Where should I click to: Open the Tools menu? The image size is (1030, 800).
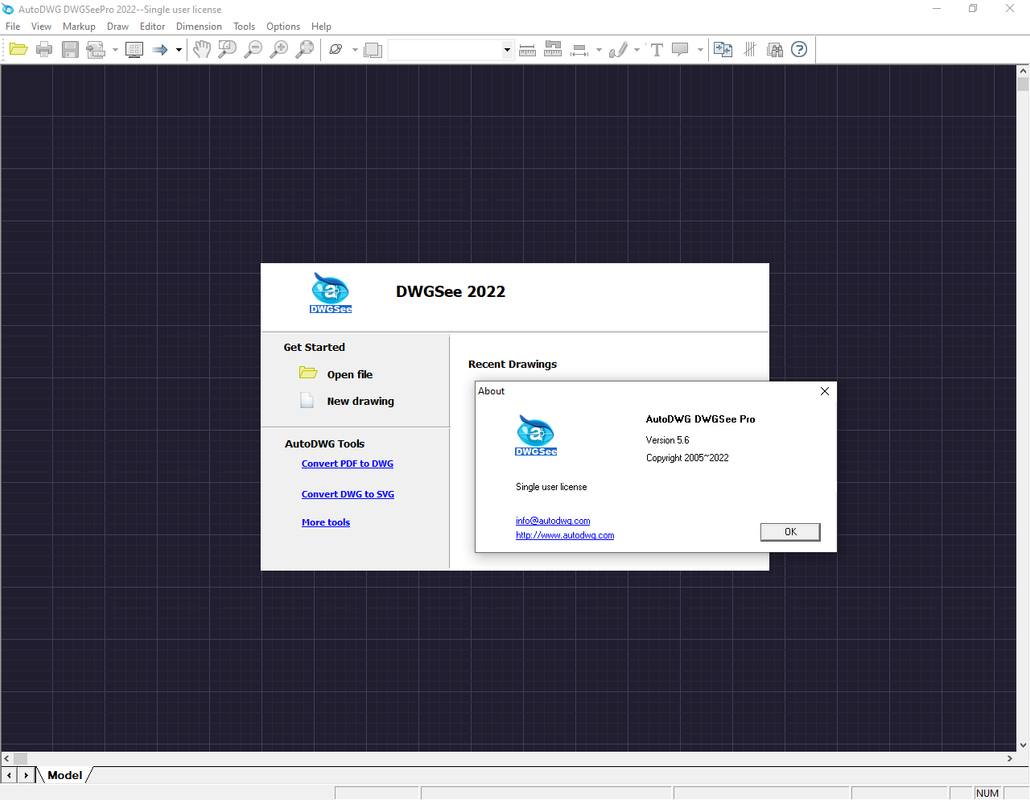pyautogui.click(x=244, y=26)
